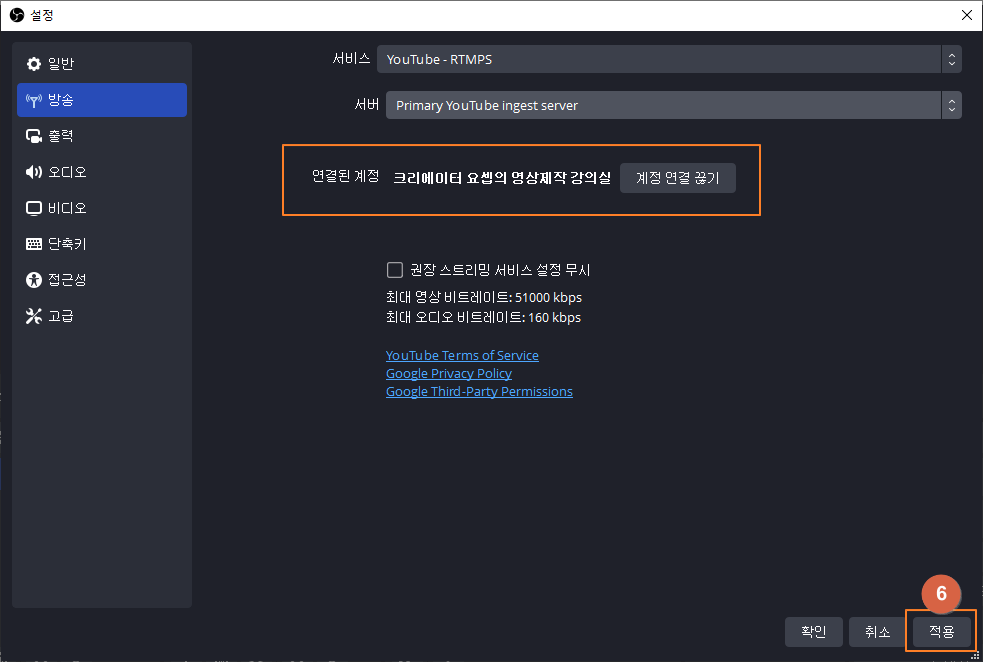Click the arrow stepper of the 서비스 combo box

pyautogui.click(x=952, y=59)
